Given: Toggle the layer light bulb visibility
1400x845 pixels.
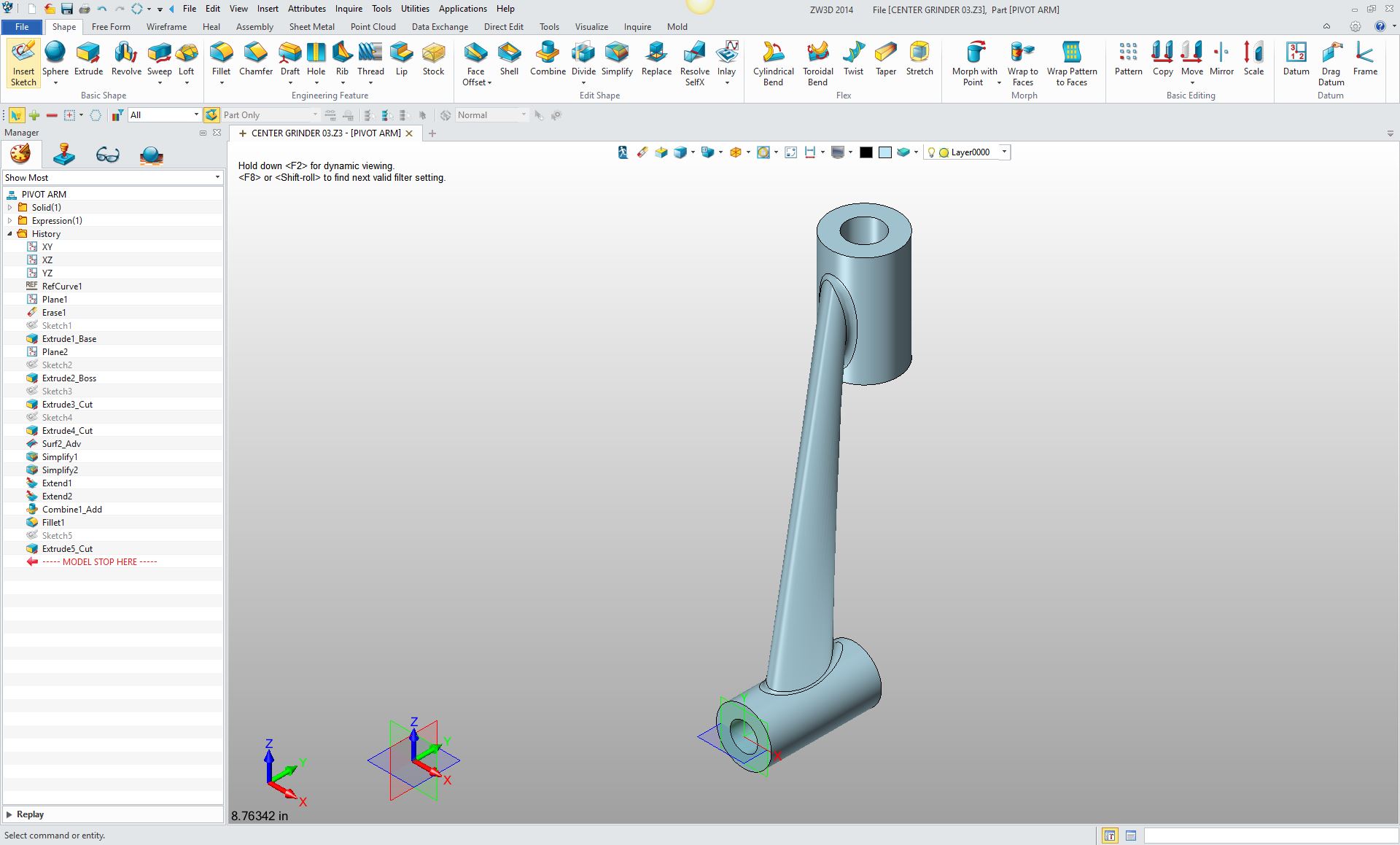Looking at the screenshot, I should coord(931,152).
